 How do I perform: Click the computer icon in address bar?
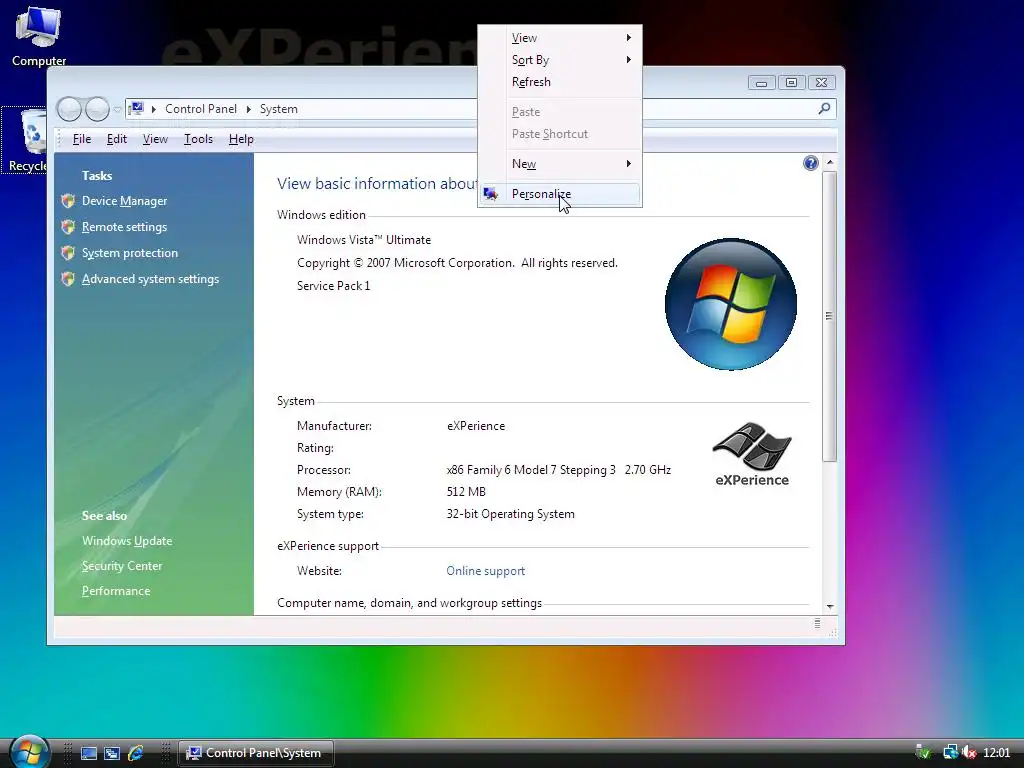tap(136, 108)
